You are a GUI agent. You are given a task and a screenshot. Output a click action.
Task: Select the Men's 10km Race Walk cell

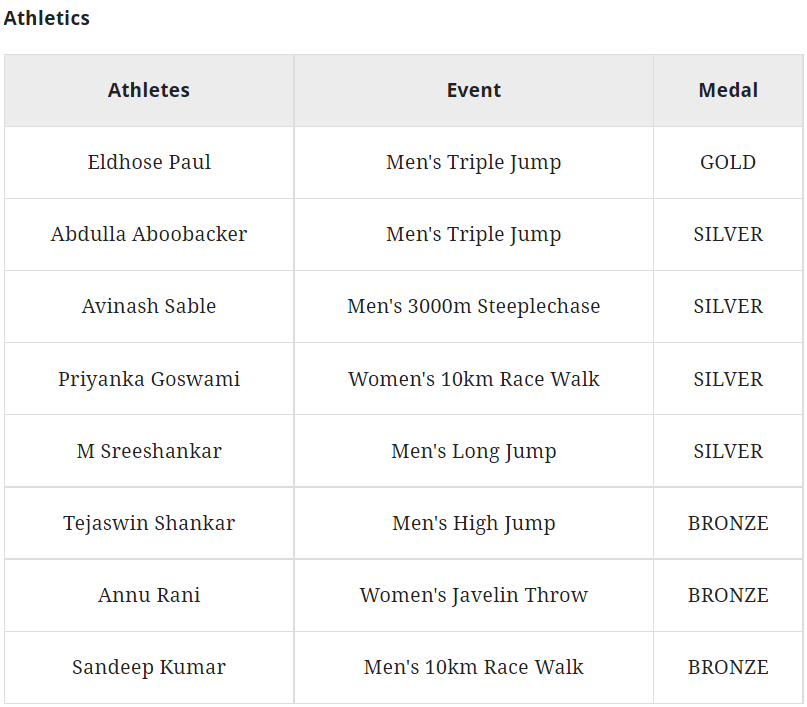(x=473, y=667)
